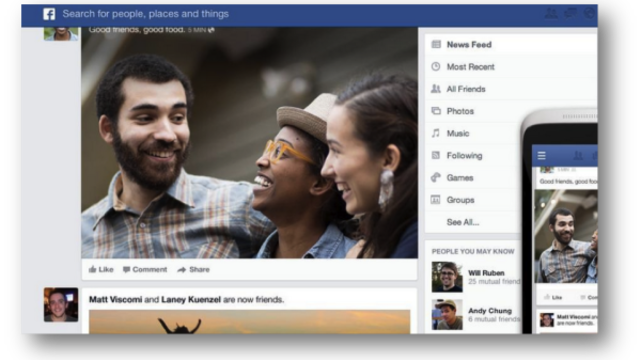Click Will Ruben's profile picture

pyautogui.click(x=447, y=277)
